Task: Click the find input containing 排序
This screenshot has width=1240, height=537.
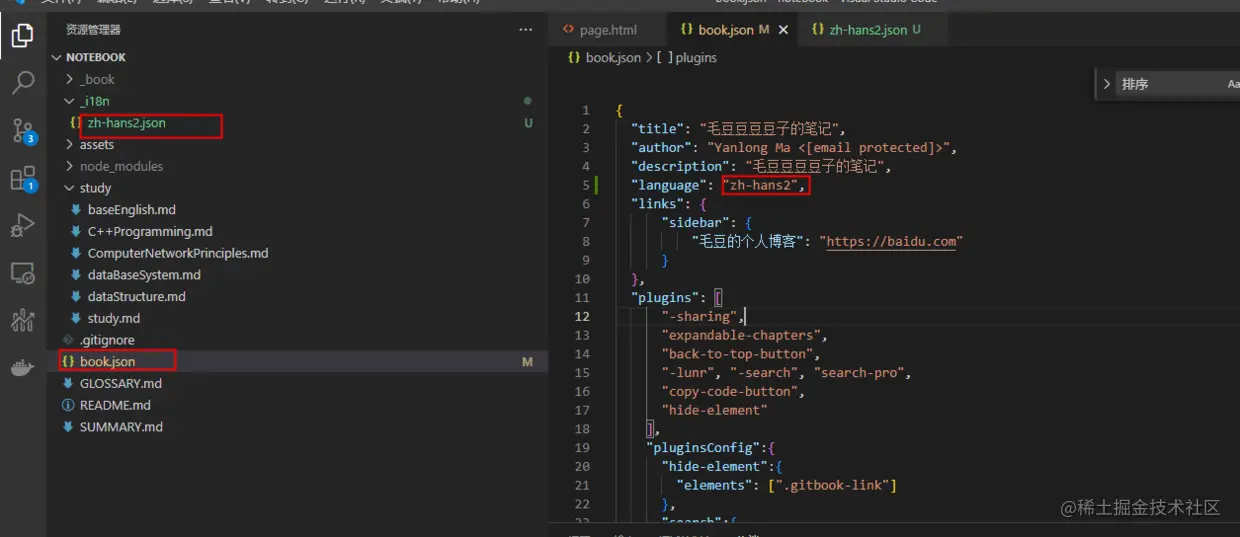Action: point(1168,85)
